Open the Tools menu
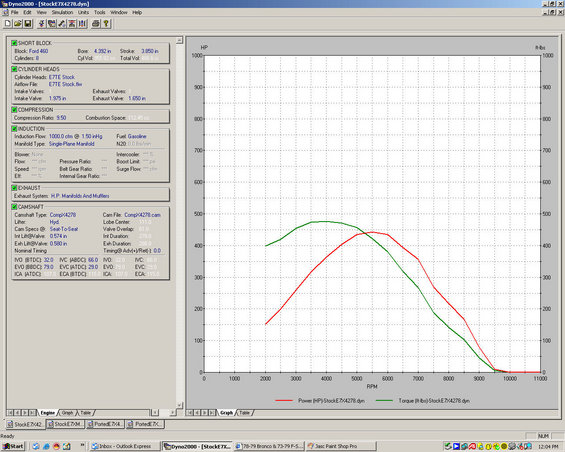 tap(100, 12)
